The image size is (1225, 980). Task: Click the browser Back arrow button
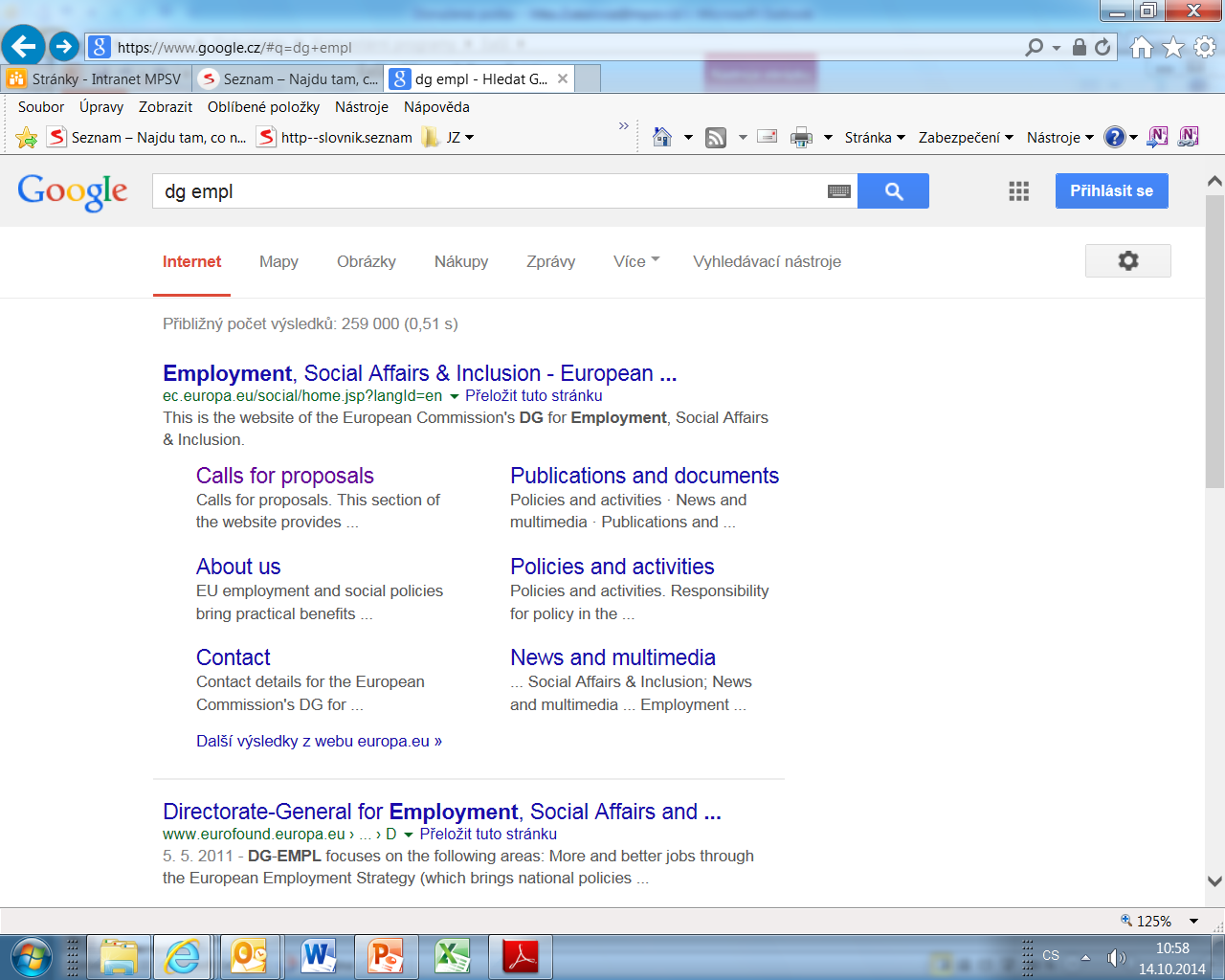tap(24, 45)
